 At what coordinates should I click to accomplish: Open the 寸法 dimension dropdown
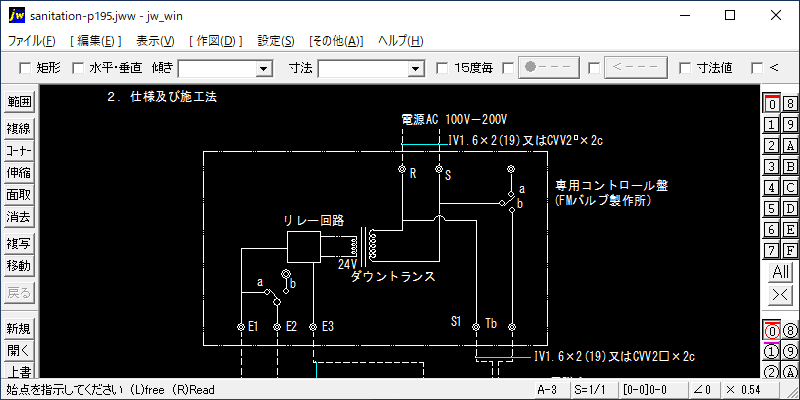pyautogui.click(x=416, y=68)
